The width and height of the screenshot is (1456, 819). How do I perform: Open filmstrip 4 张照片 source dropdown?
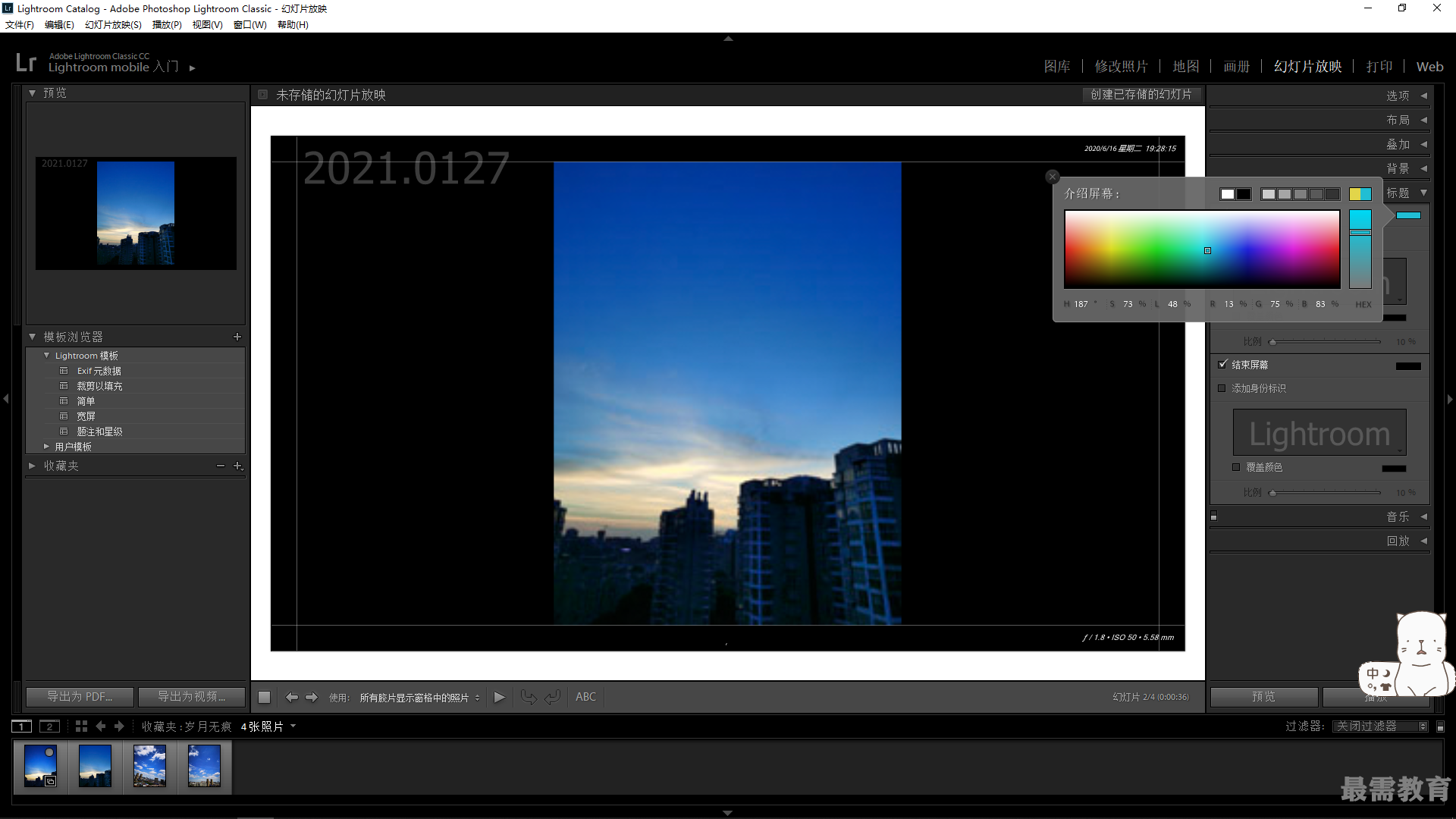pyautogui.click(x=268, y=726)
